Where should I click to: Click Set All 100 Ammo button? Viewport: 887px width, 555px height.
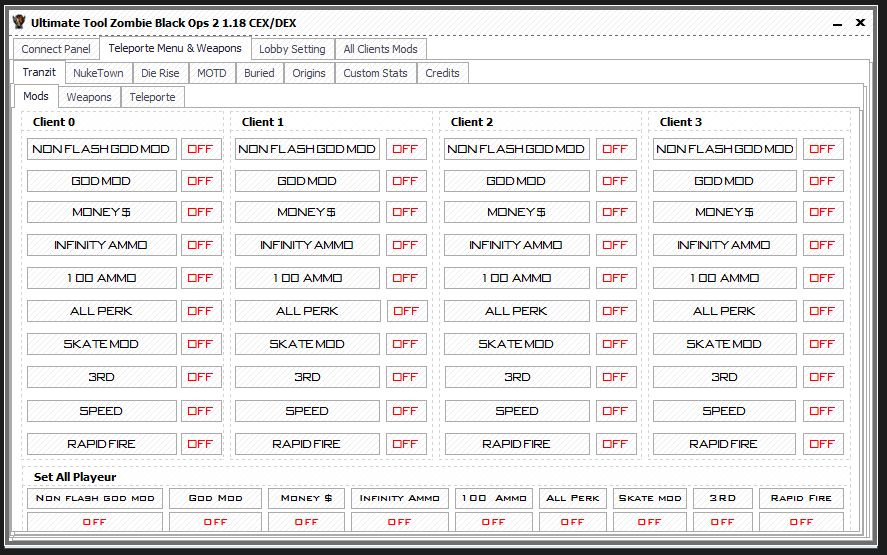click(494, 498)
